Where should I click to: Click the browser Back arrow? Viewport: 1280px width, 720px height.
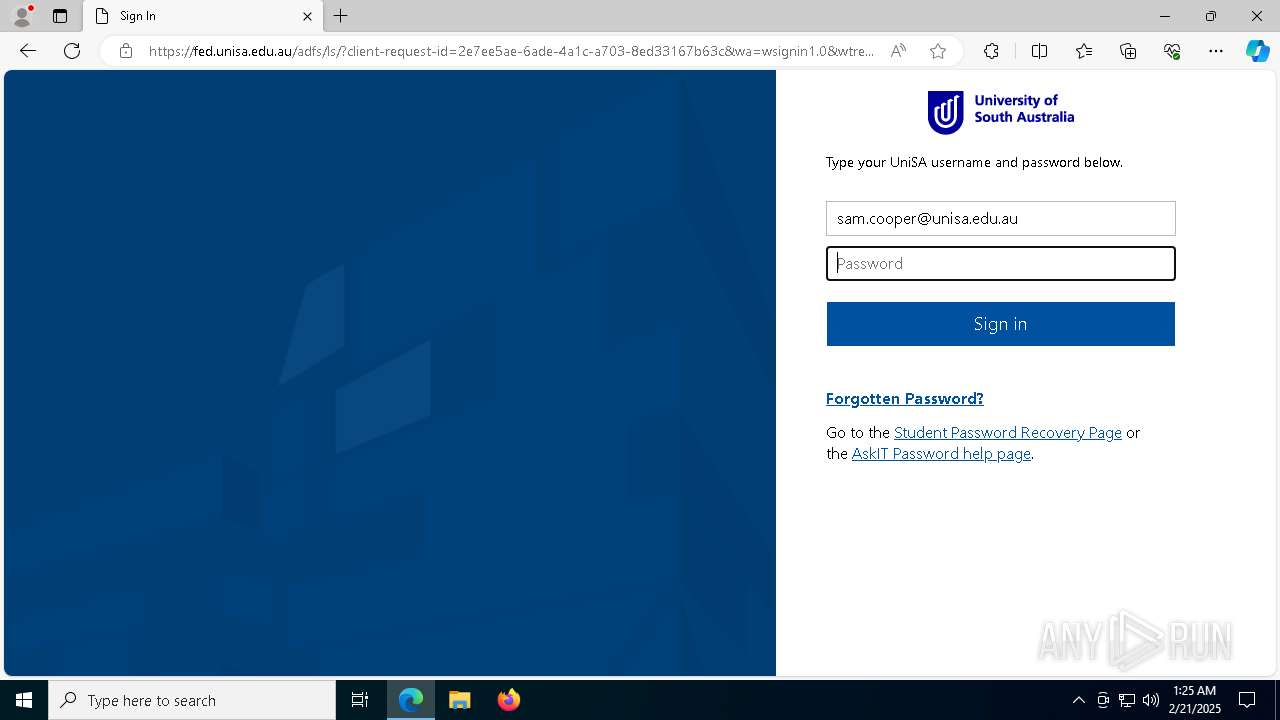pyautogui.click(x=28, y=51)
